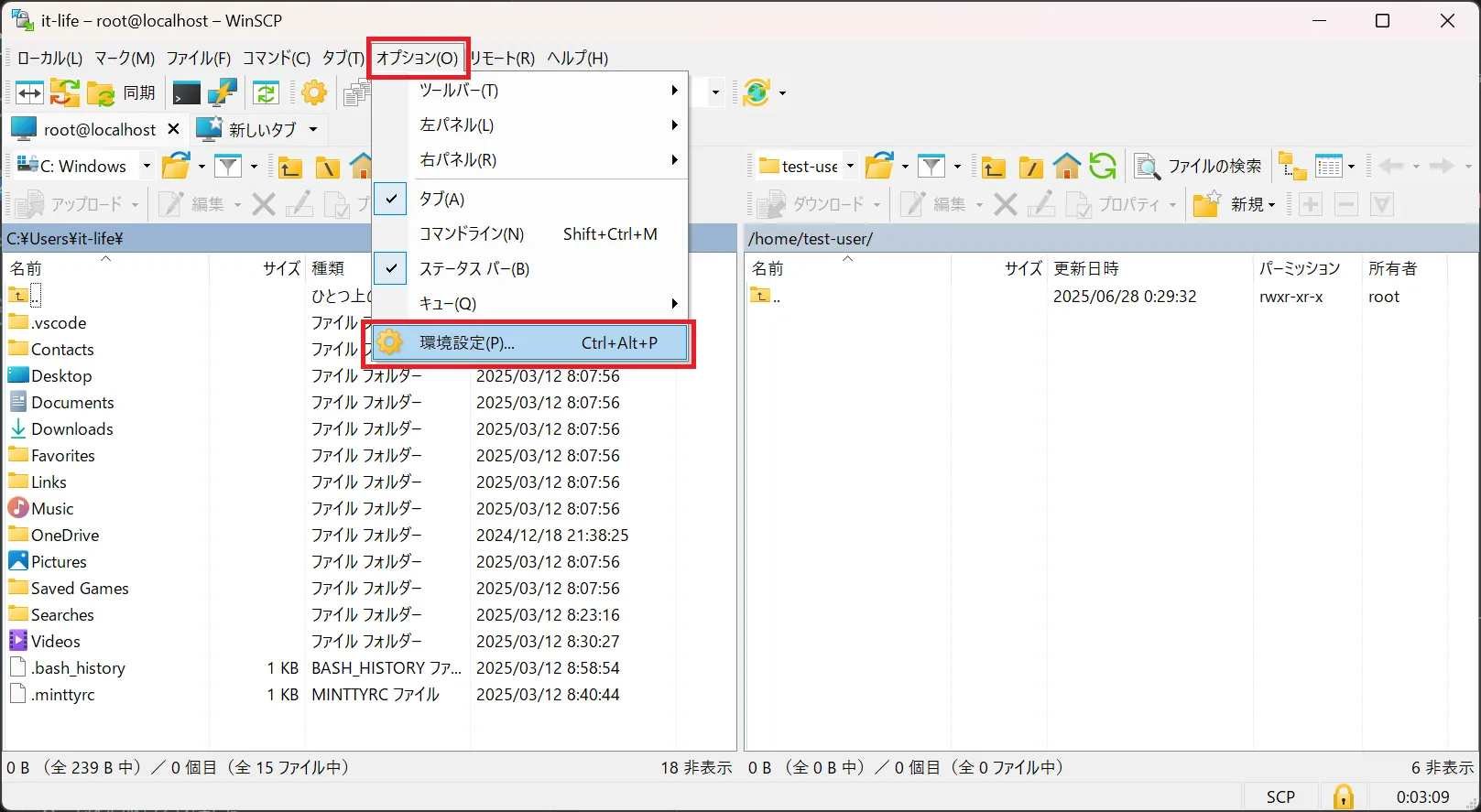
Task: Click the globe transfer settings icon
Action: coord(757,92)
